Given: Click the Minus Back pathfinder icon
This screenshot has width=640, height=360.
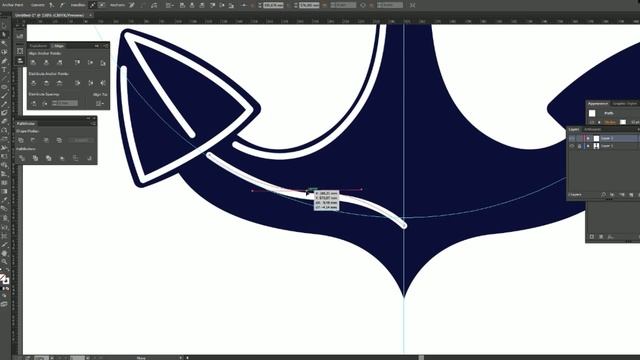Looking at the screenshot, I should click(89, 158).
